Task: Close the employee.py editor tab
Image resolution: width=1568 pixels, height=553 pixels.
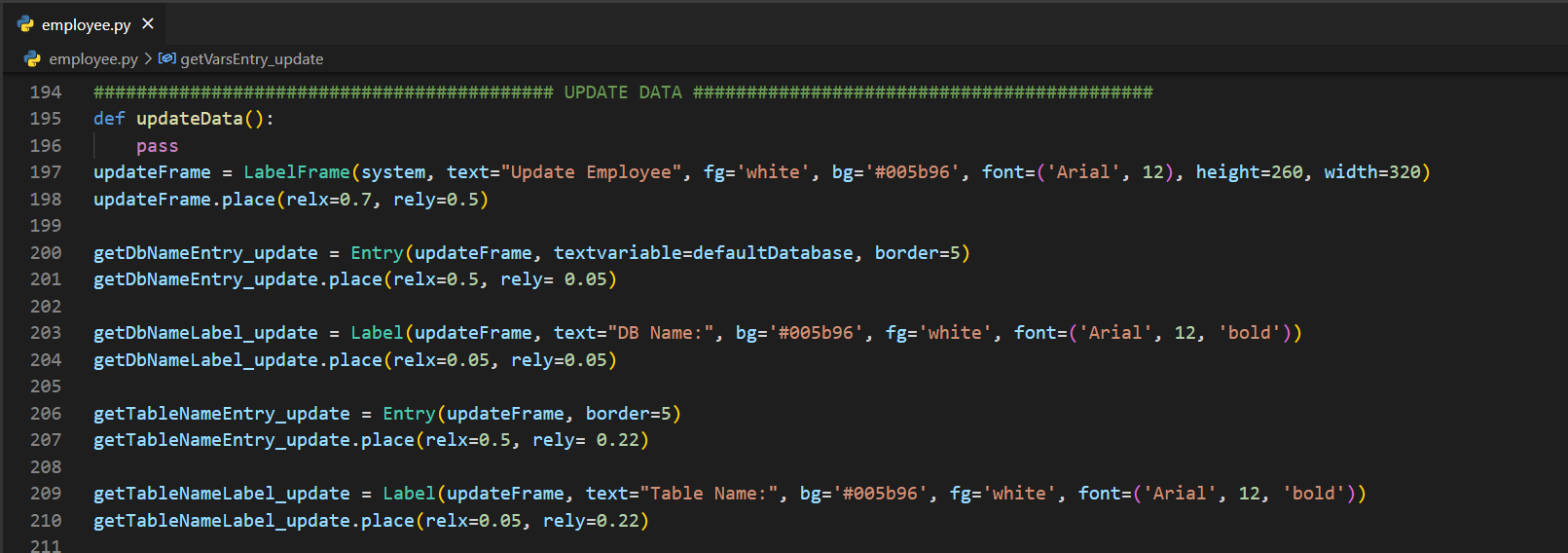Action: pos(148,23)
